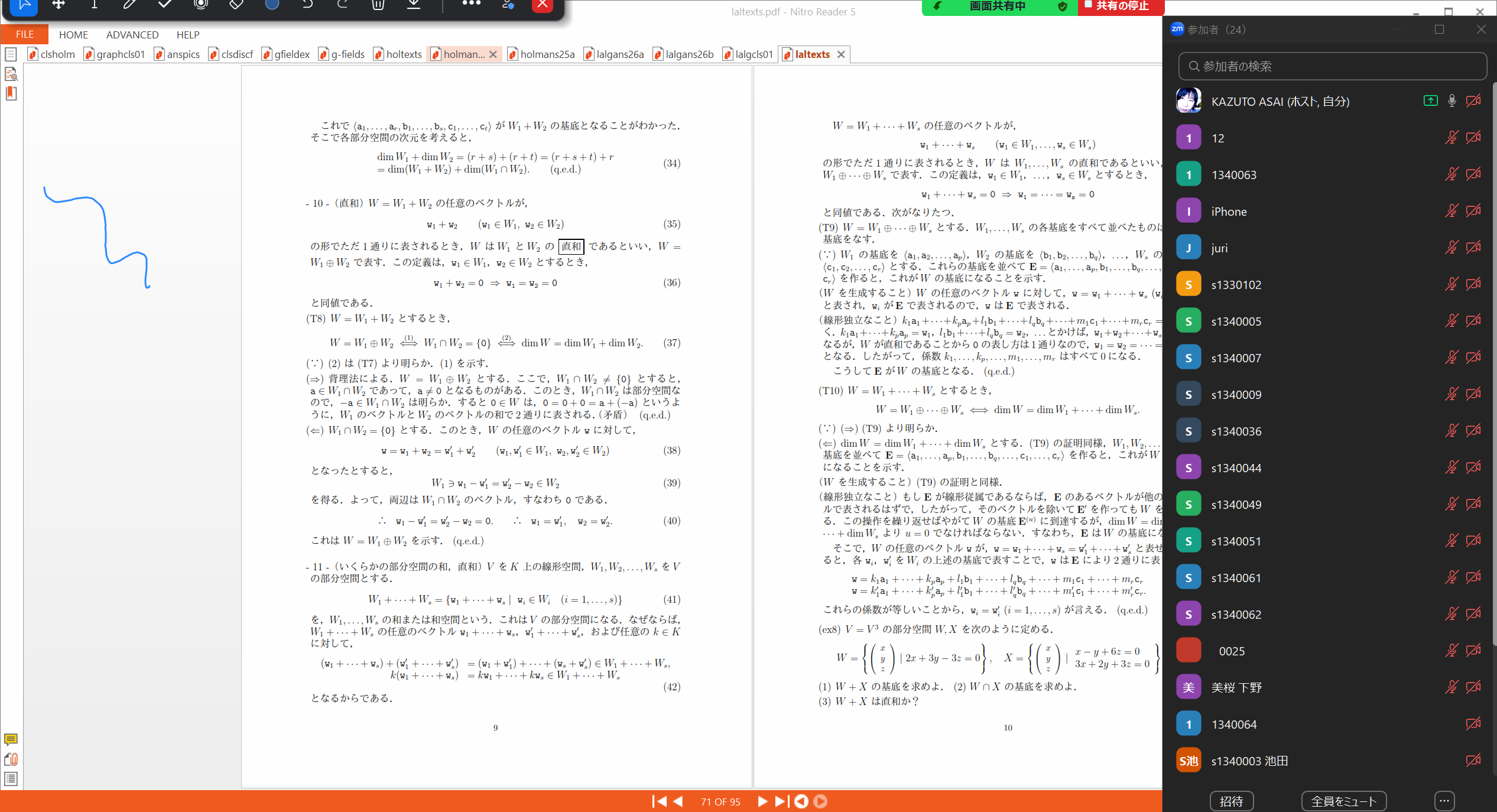Screen dimensions: 1497x812
Task: Toggle video icon for s1340003 池田
Action: point(1474,761)
